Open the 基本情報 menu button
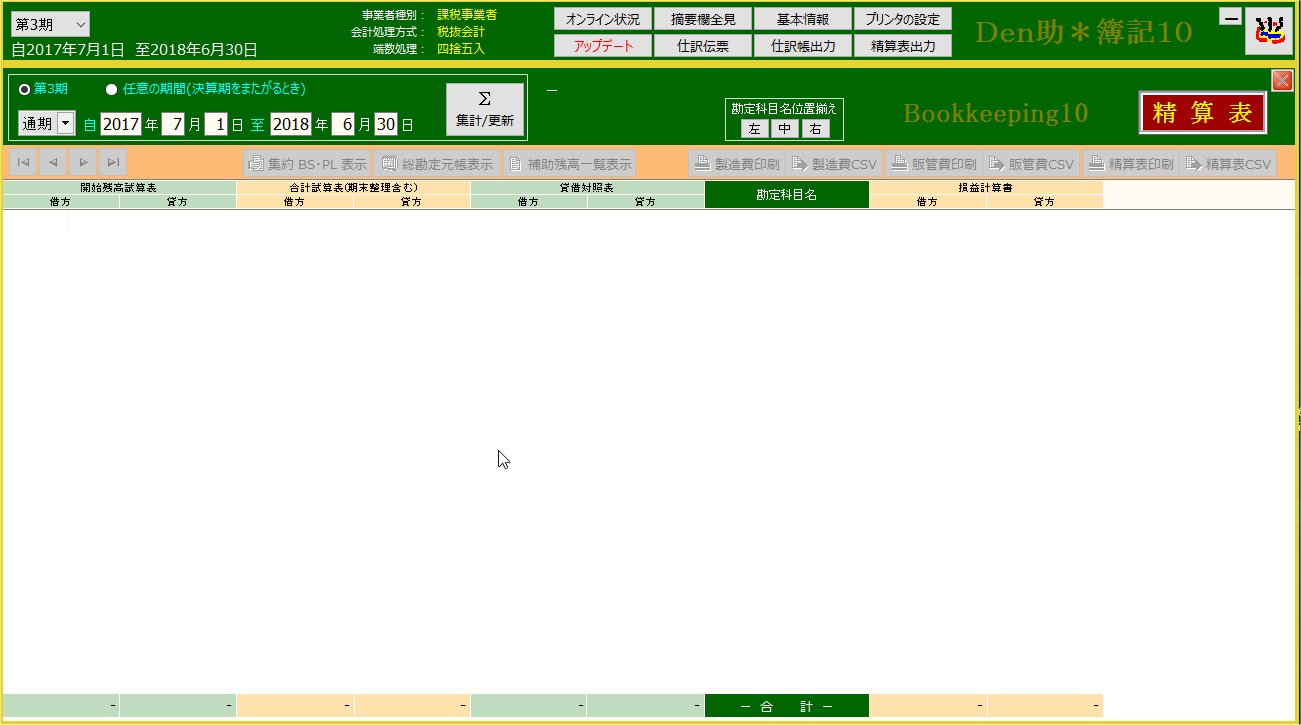 coord(803,19)
